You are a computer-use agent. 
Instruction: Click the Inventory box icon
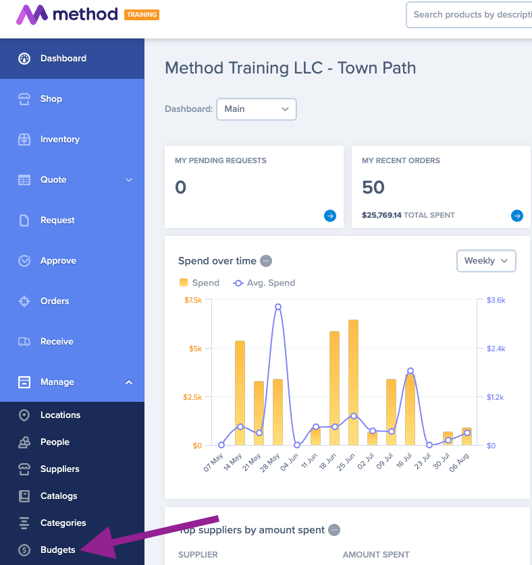[x=24, y=139]
